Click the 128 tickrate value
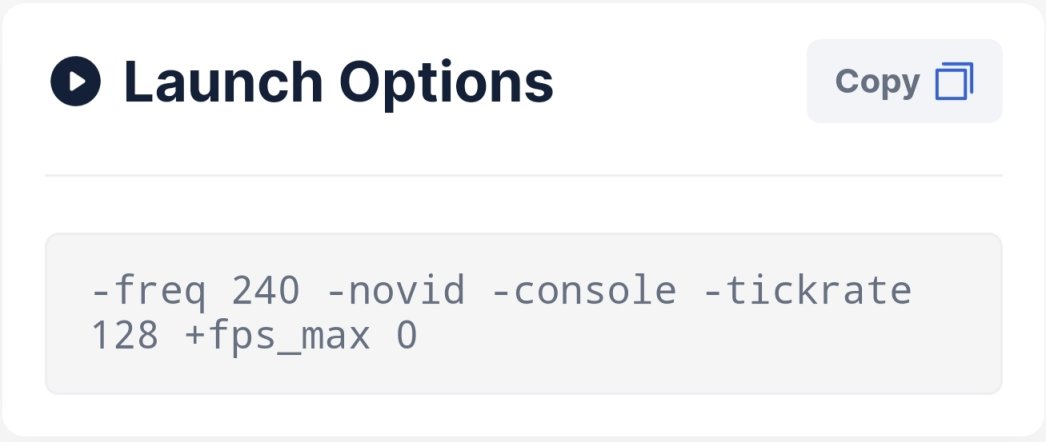 [x=125, y=335]
